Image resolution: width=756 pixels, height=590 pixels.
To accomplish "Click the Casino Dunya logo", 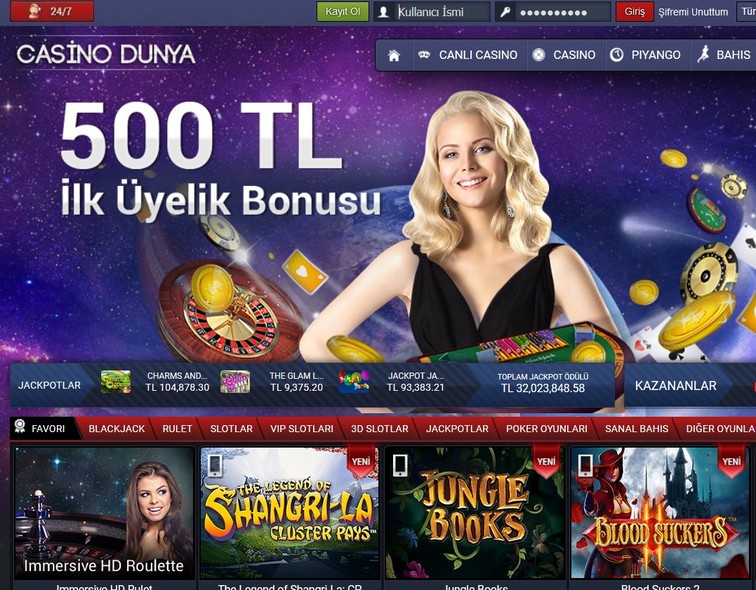I will pyautogui.click(x=106, y=54).
